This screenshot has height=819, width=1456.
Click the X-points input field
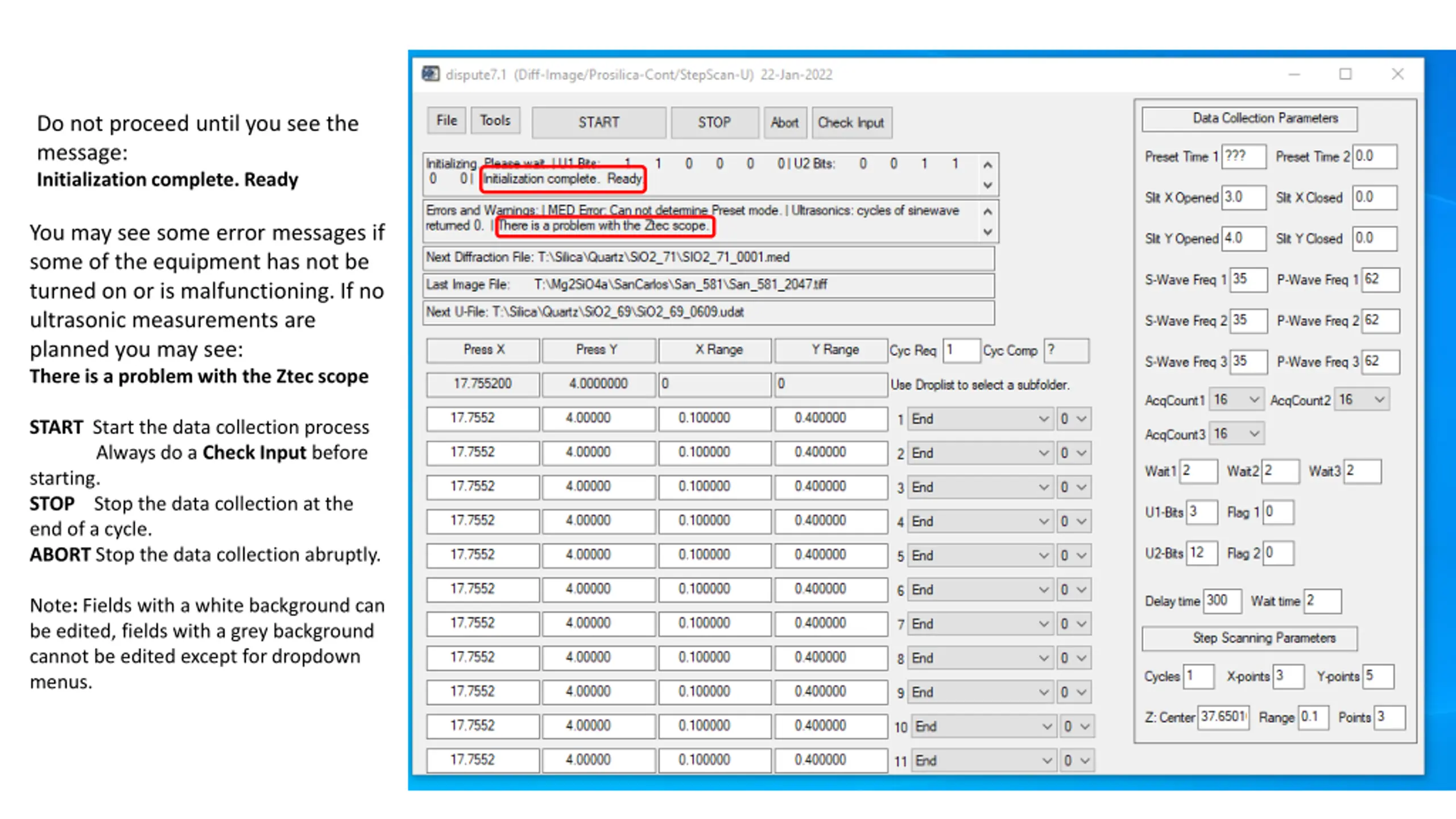(1288, 676)
